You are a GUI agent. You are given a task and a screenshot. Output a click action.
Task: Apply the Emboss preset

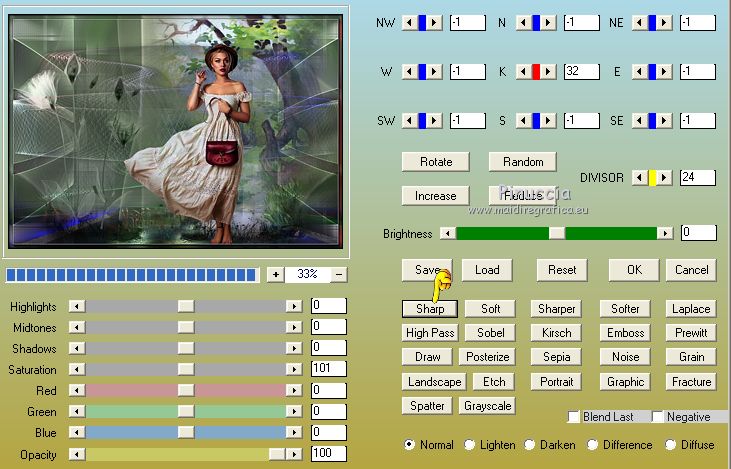tap(625, 333)
